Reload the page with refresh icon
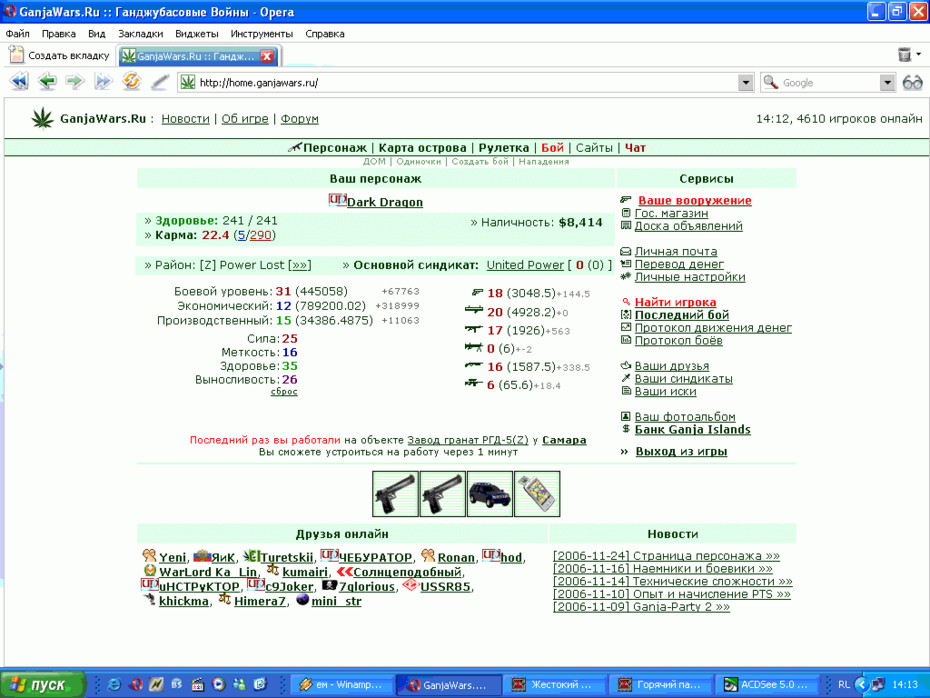 (x=131, y=81)
